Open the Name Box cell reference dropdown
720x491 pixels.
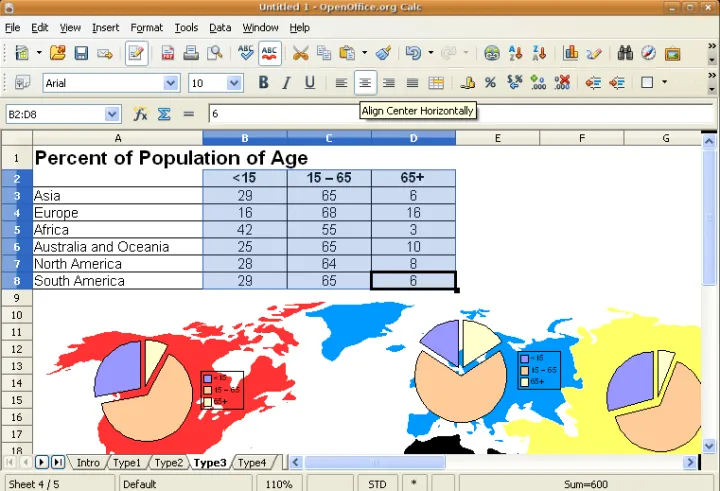tap(112, 115)
